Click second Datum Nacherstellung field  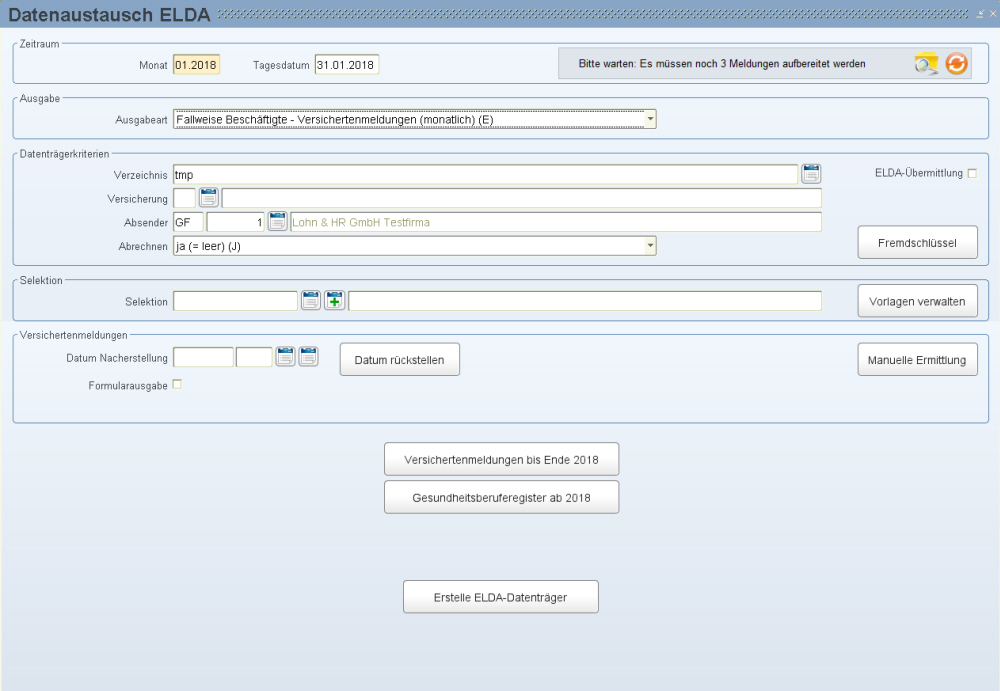[254, 357]
